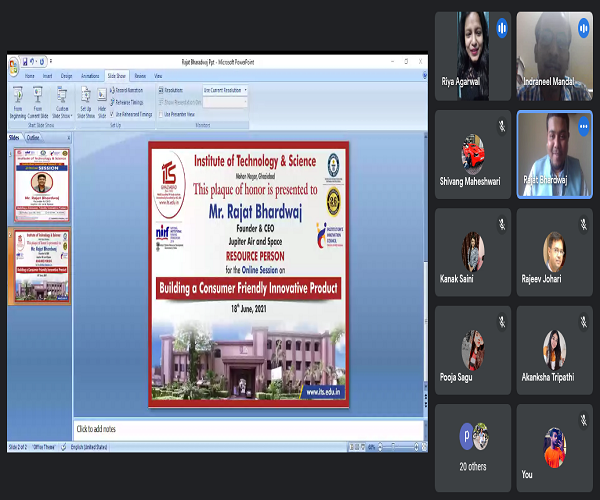Viewport: 600px width, 500px height.
Task: Click the Hide Slide button
Action: (x=102, y=103)
